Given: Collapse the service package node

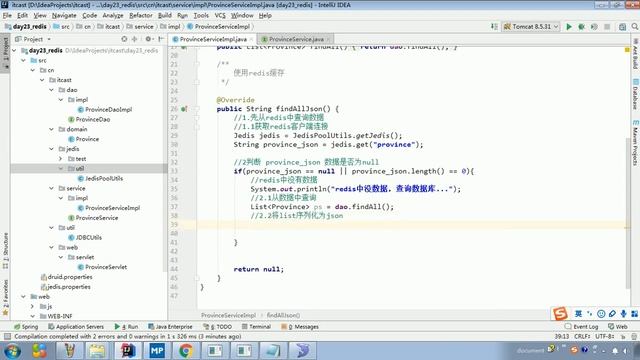Looking at the screenshot, I should coord(51,188).
